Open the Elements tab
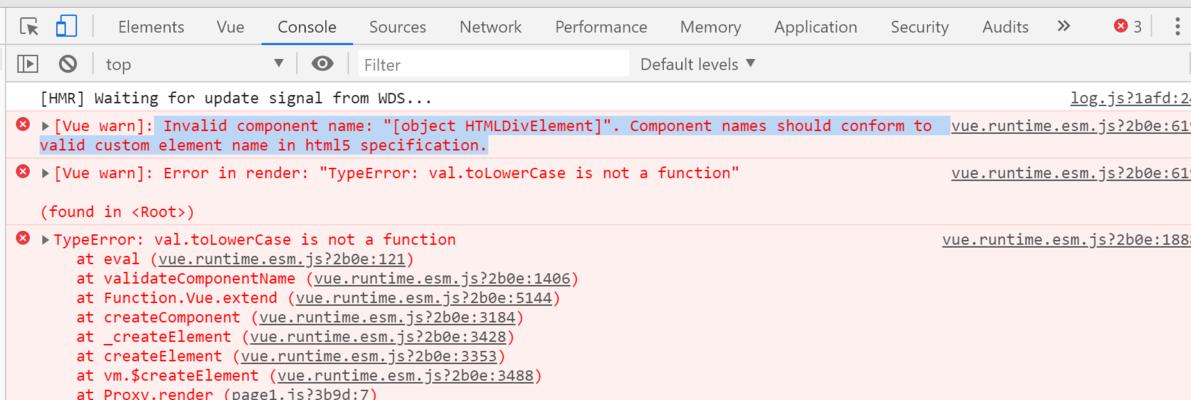1191x400 pixels. pos(151,27)
